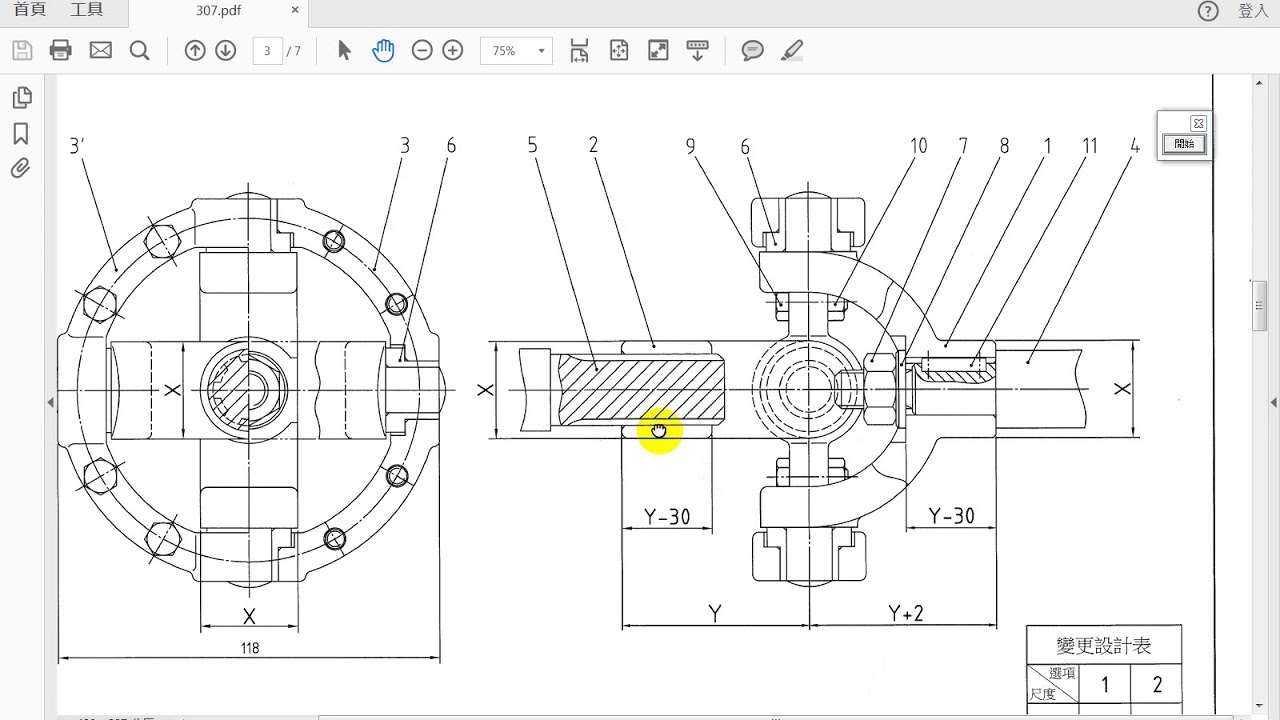
Task: Expand right tools pane arrow
Action: click(1274, 403)
